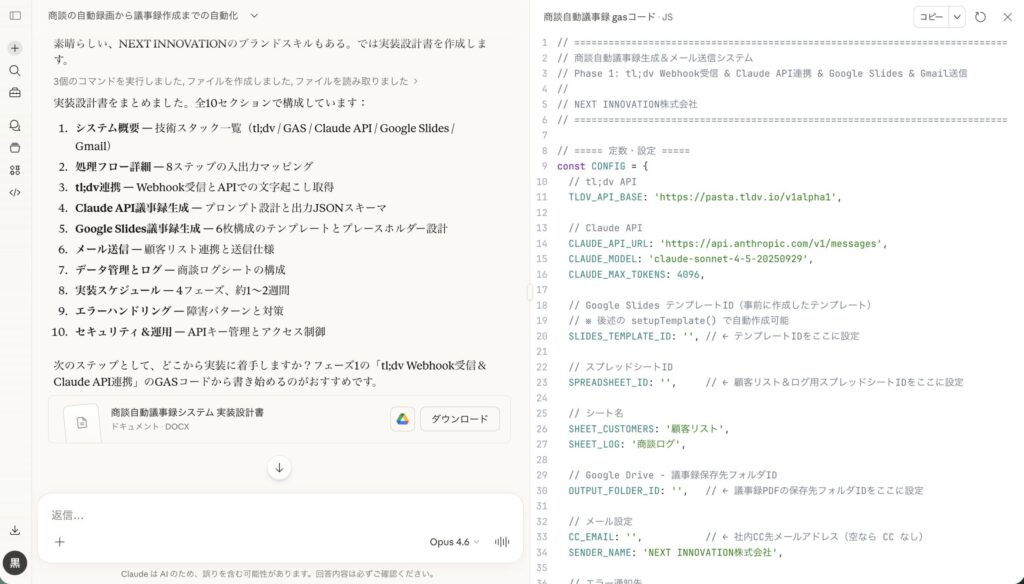
Task: Refresh the code artifact with reload icon
Action: [980, 17]
